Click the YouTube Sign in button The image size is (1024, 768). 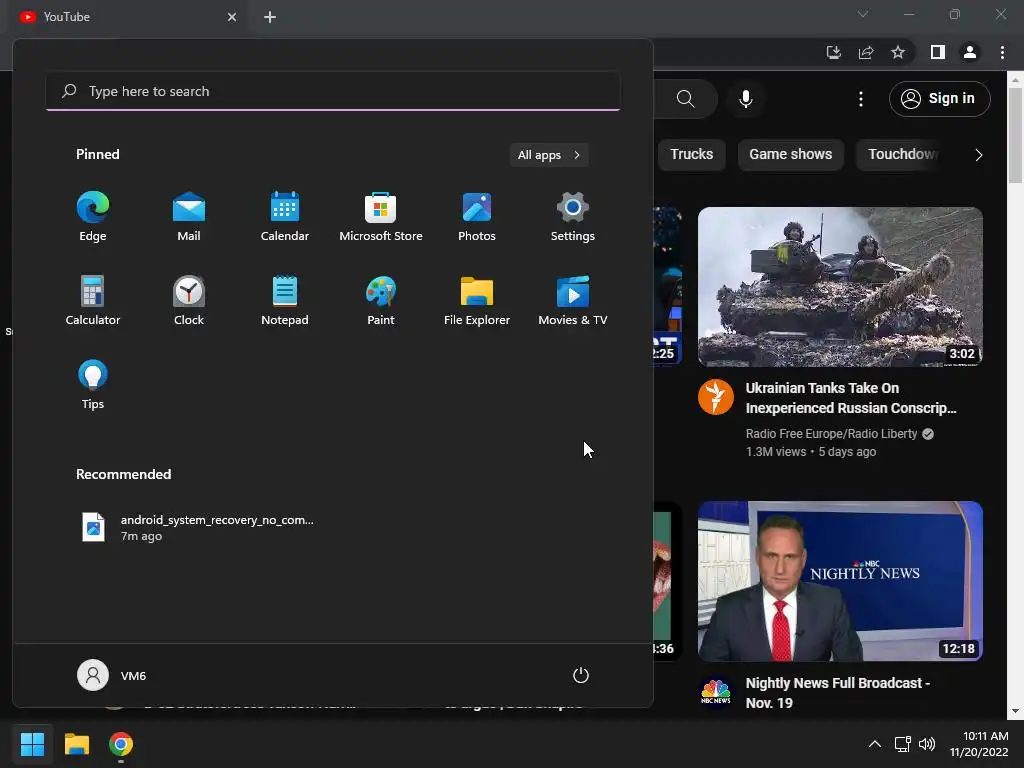pyautogui.click(x=939, y=99)
